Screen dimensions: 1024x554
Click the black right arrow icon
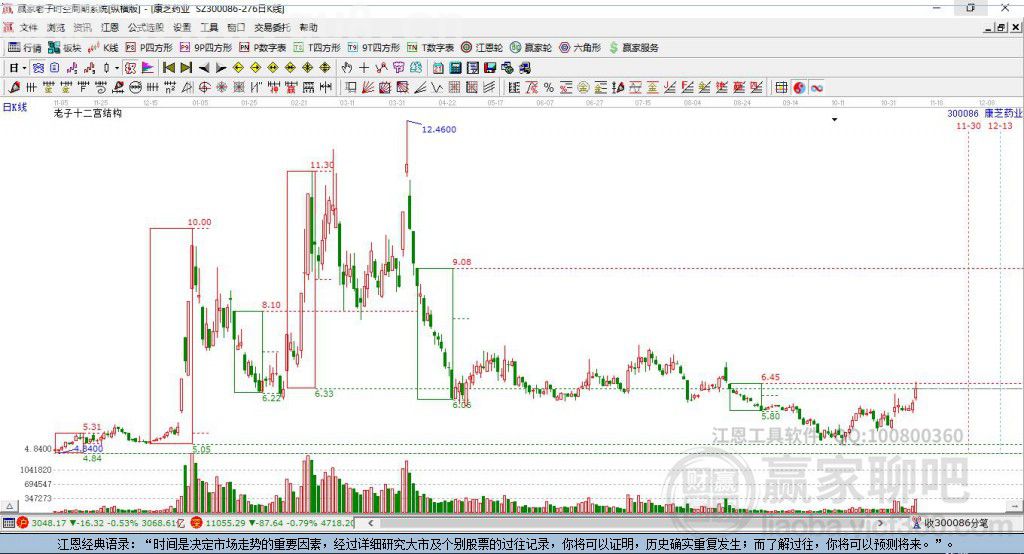221,68
